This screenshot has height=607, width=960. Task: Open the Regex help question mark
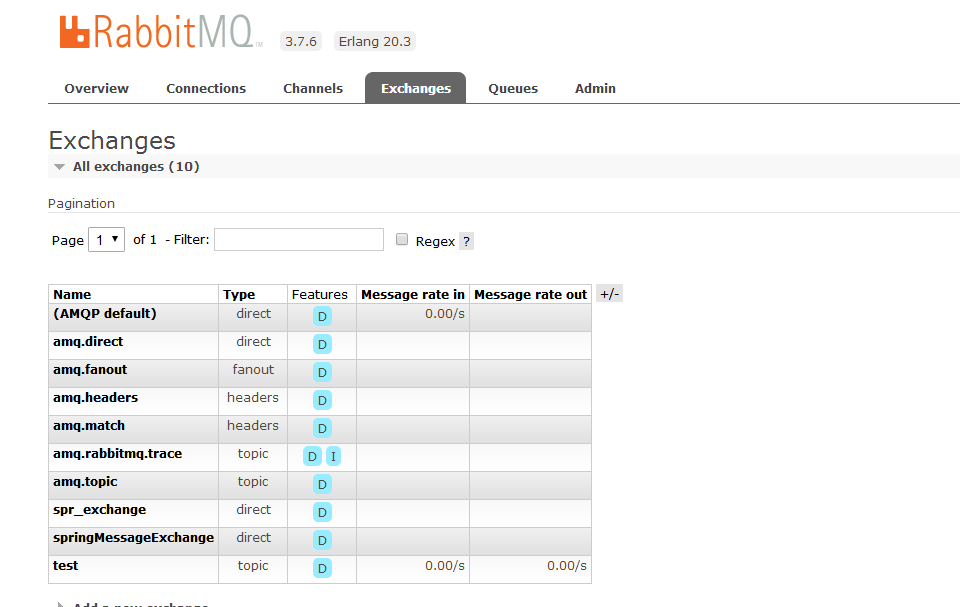tap(467, 241)
